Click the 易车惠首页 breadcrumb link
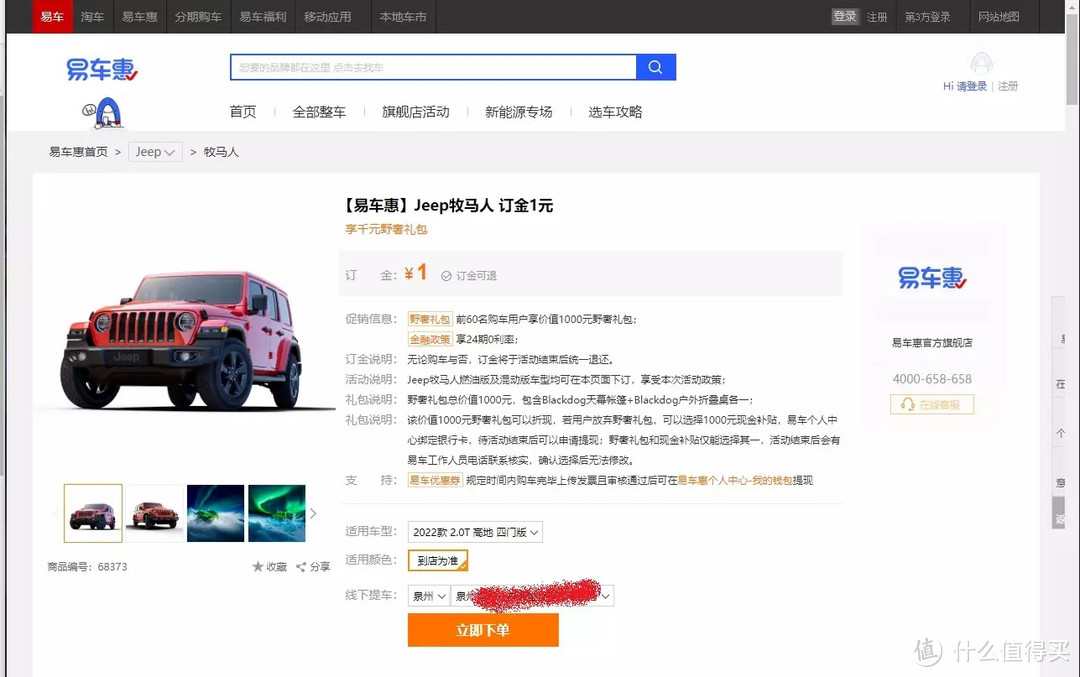The width and height of the screenshot is (1080, 677). point(79,152)
